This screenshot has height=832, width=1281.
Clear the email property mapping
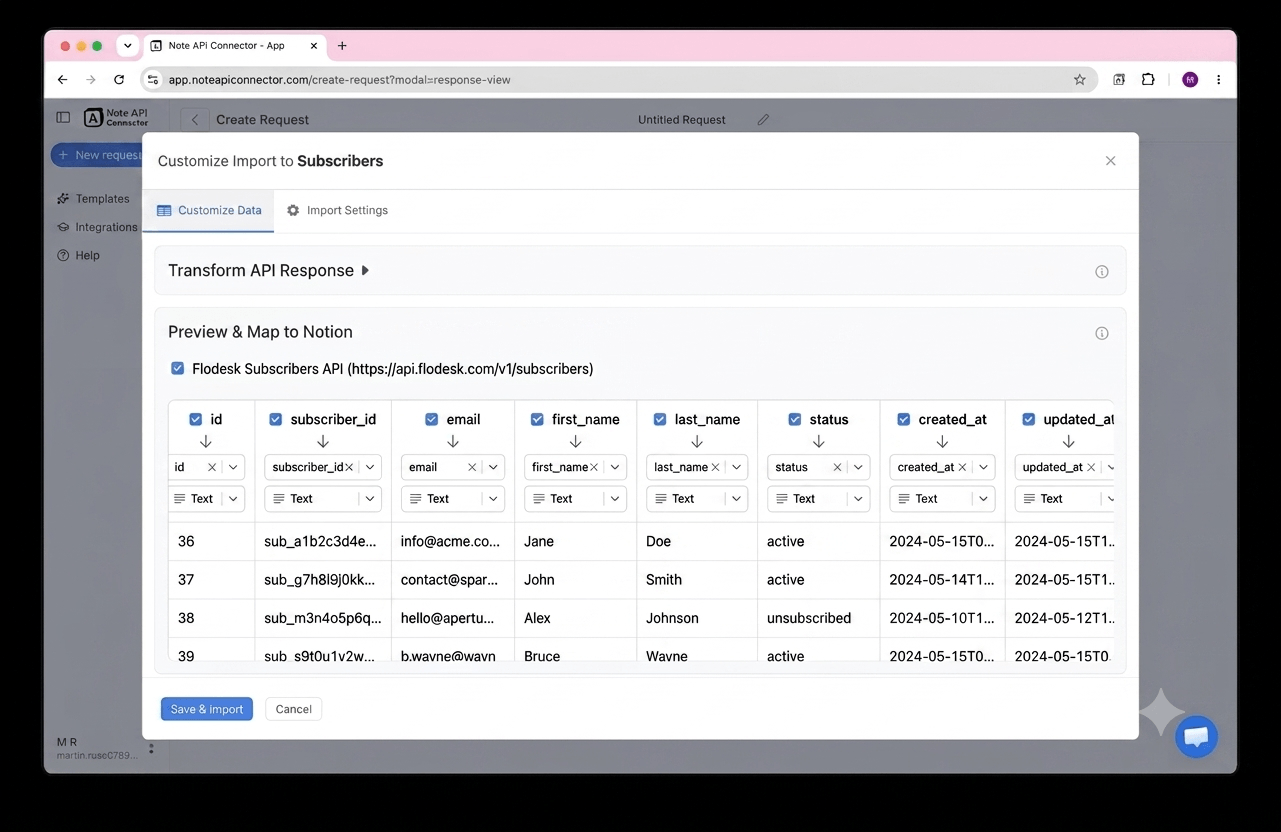(x=472, y=467)
